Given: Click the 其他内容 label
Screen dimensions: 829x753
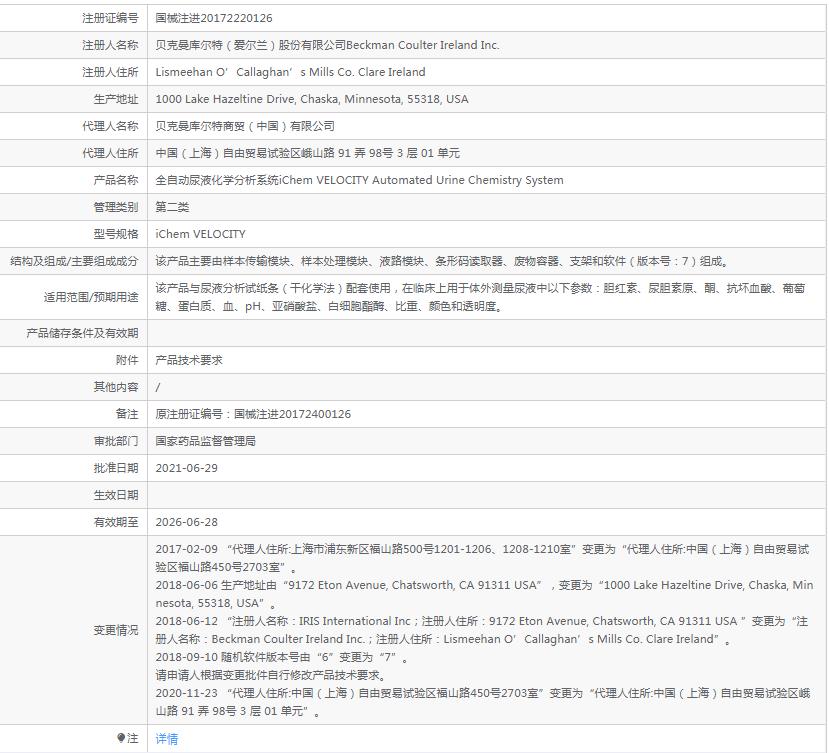Looking at the screenshot, I should pyautogui.click(x=116, y=387).
